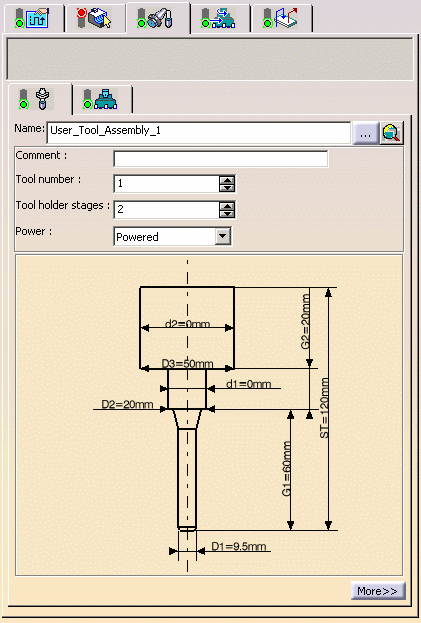Viewport: 421px width, 623px height.
Task: Select the Tool tab with cutter icon
Action: pos(156,18)
